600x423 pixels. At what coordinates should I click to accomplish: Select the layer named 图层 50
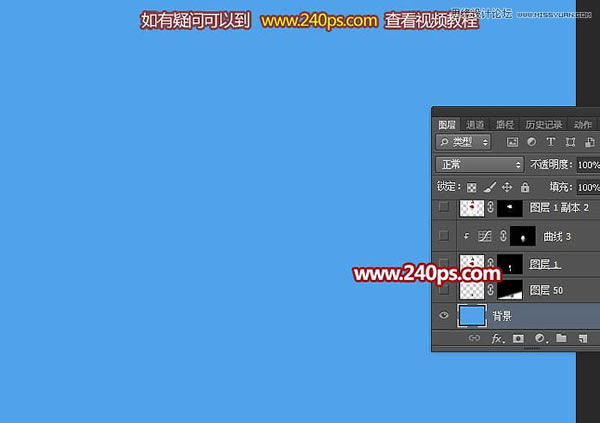pyautogui.click(x=546, y=290)
